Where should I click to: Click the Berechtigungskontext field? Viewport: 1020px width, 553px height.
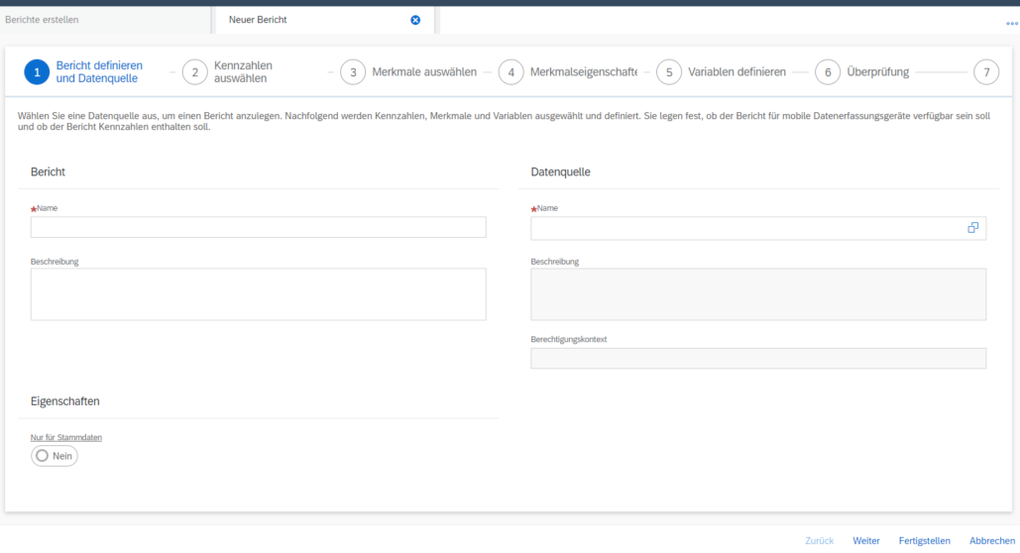coord(758,358)
